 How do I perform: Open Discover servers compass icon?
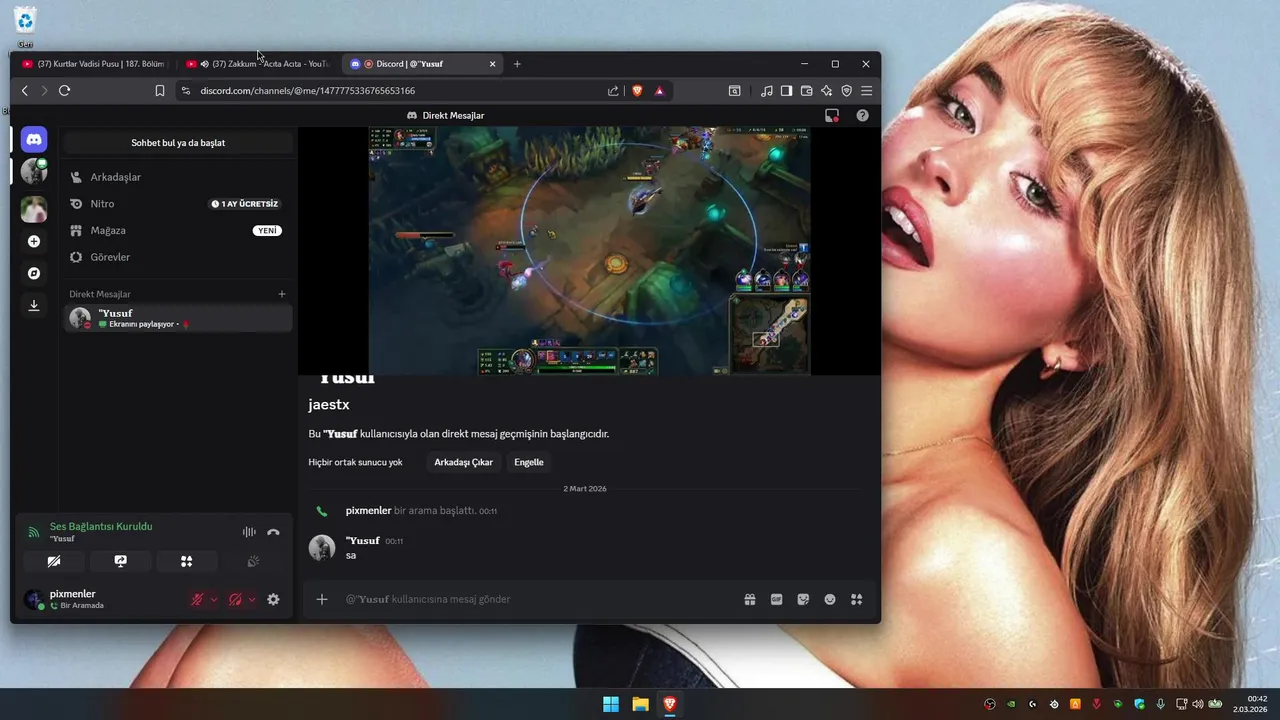(34, 273)
